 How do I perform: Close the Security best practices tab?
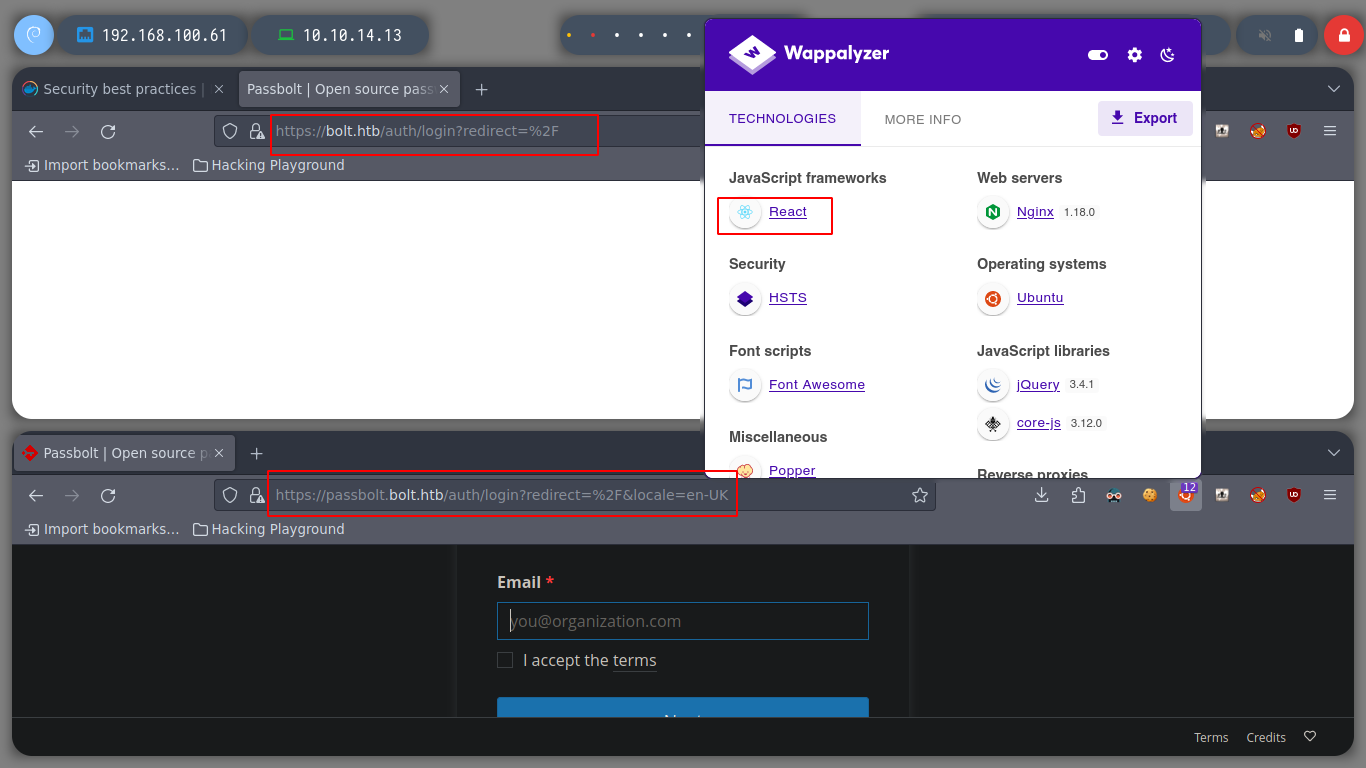point(221,89)
